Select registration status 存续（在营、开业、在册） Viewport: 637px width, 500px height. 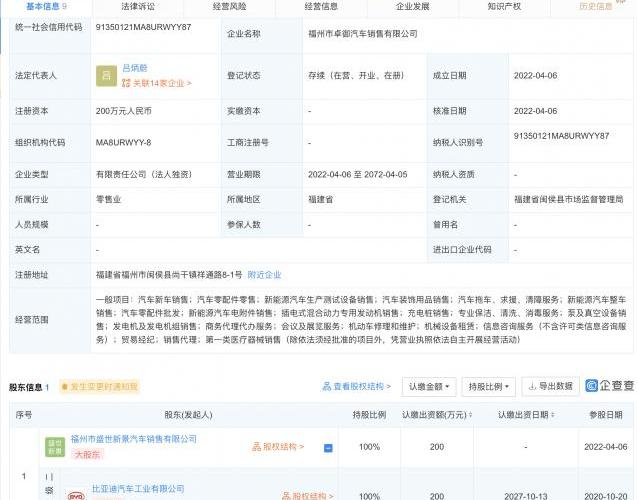click(356, 76)
